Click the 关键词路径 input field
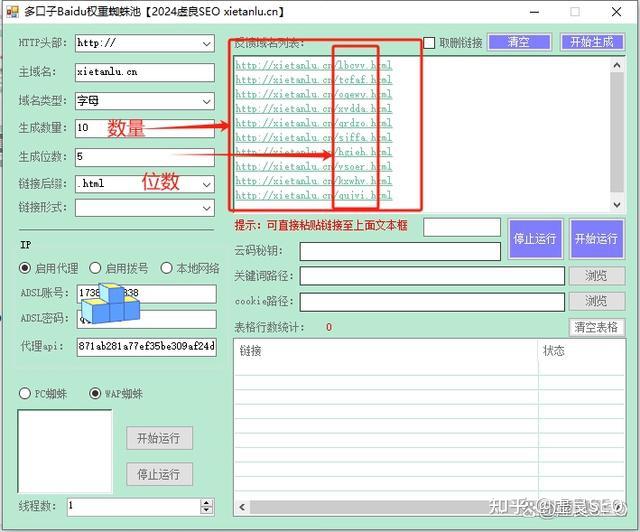Viewport: 640px width, 532px height. tap(432, 276)
